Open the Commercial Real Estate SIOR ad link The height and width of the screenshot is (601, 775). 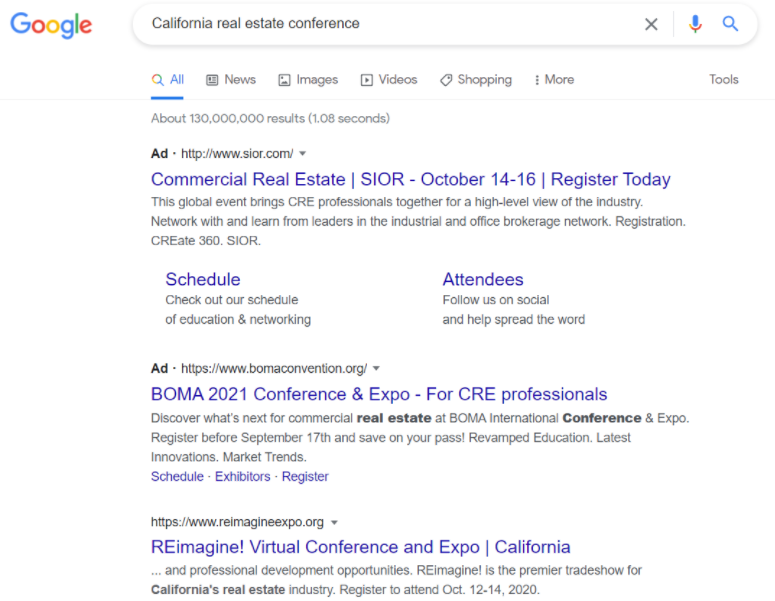[x=411, y=179]
